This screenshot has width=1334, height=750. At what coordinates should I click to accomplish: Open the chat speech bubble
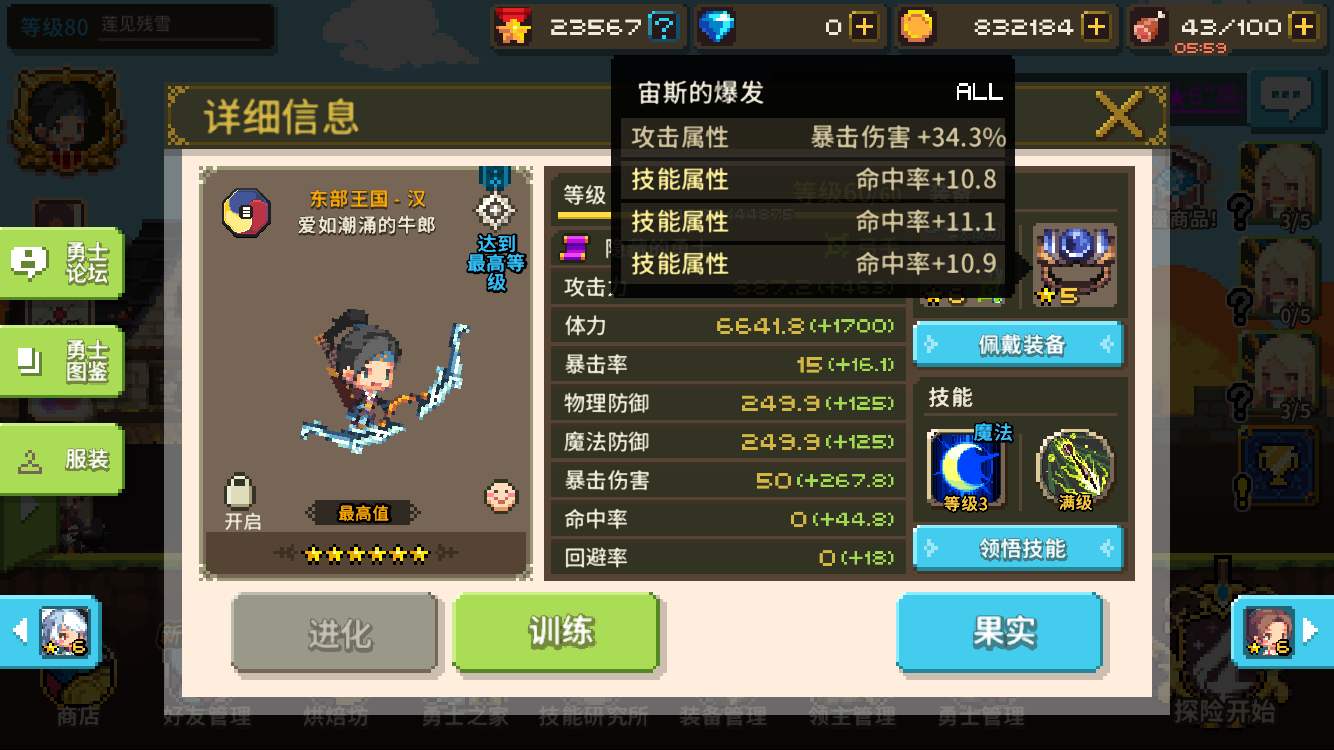tap(1286, 97)
